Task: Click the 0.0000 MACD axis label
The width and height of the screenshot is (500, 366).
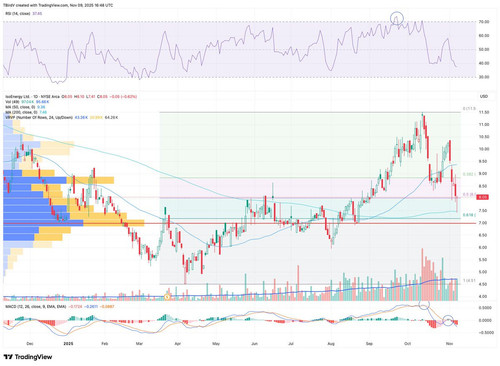Action: (x=485, y=320)
